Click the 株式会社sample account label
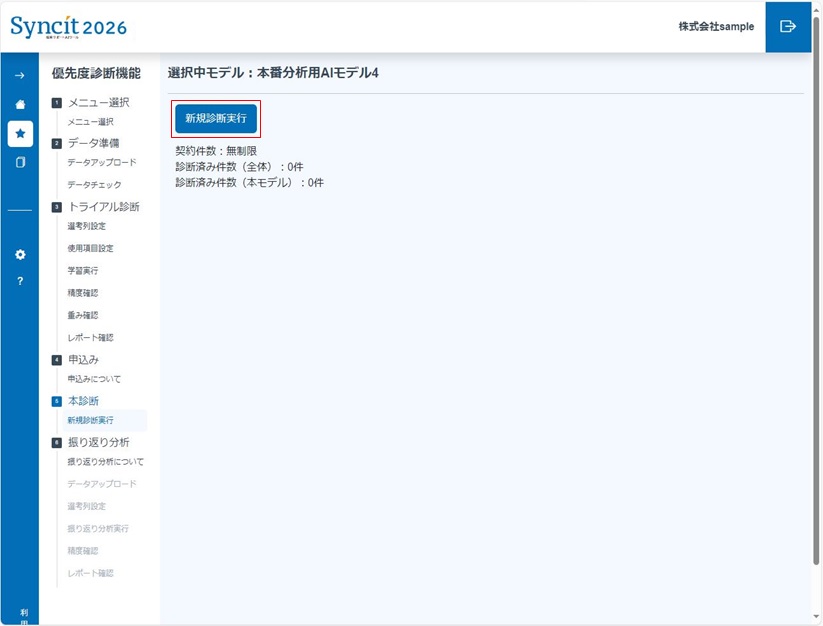The width and height of the screenshot is (823, 626). pyautogui.click(x=718, y=27)
